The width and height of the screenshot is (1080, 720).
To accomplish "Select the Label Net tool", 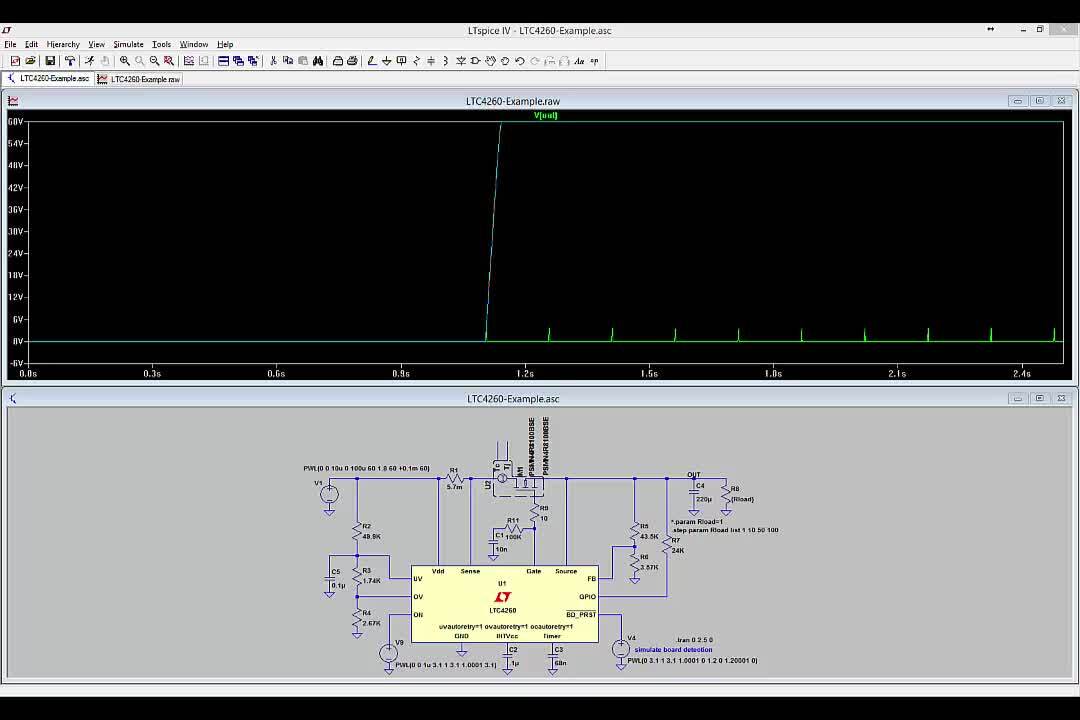I will (x=400, y=61).
